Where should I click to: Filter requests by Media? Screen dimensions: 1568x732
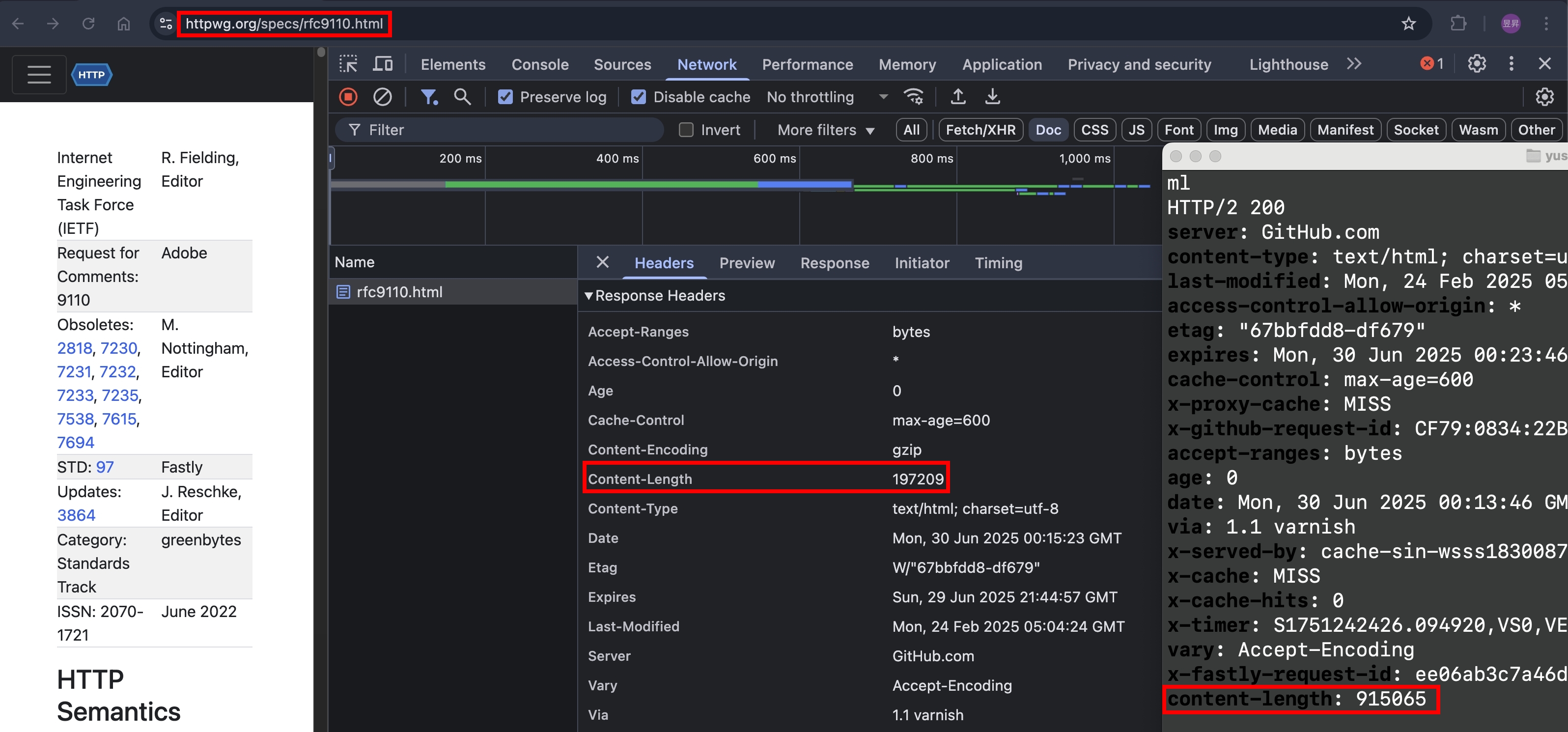click(x=1277, y=130)
